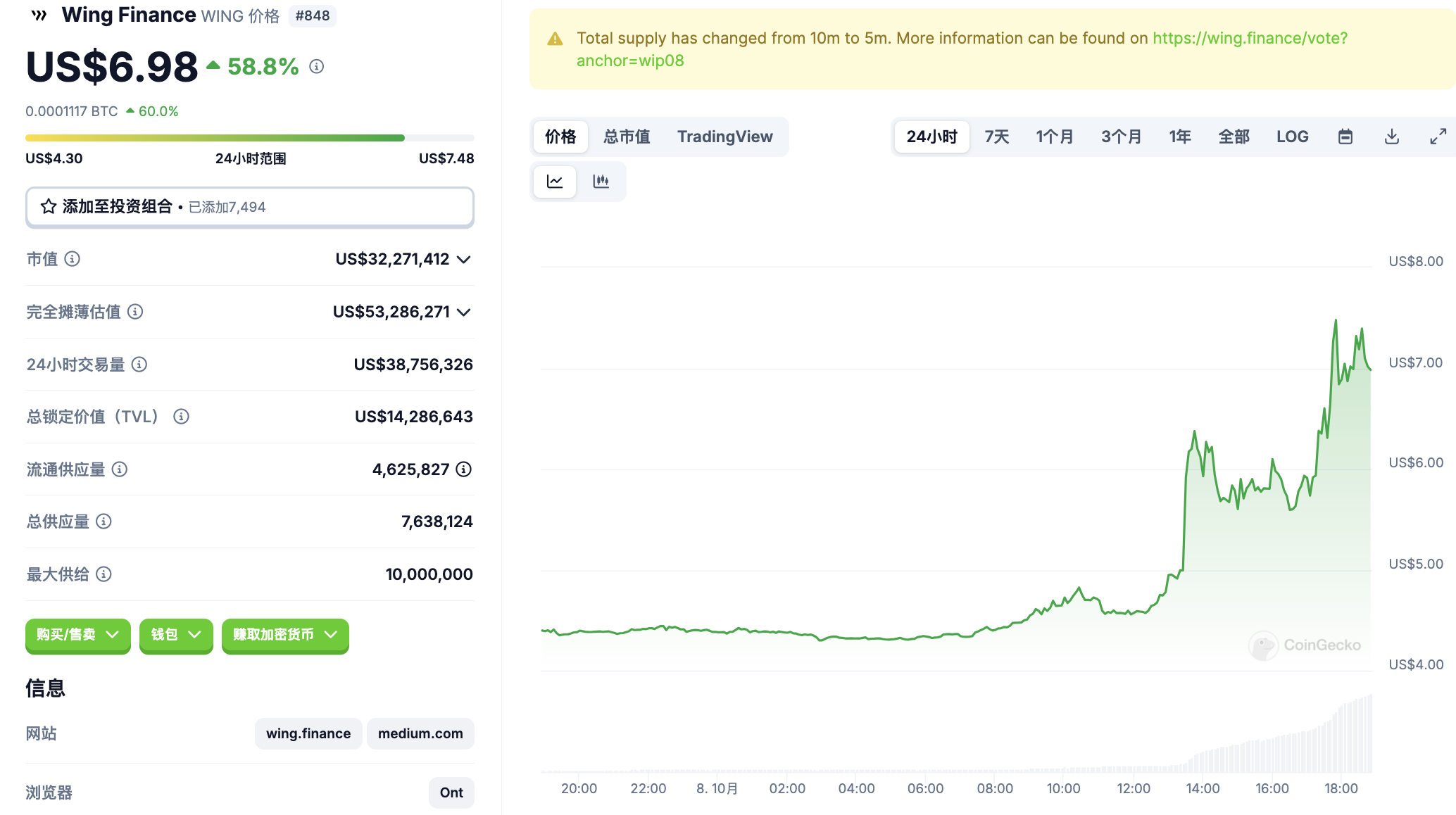Open the wing.finance website link
This screenshot has width=1456, height=815.
pos(308,733)
